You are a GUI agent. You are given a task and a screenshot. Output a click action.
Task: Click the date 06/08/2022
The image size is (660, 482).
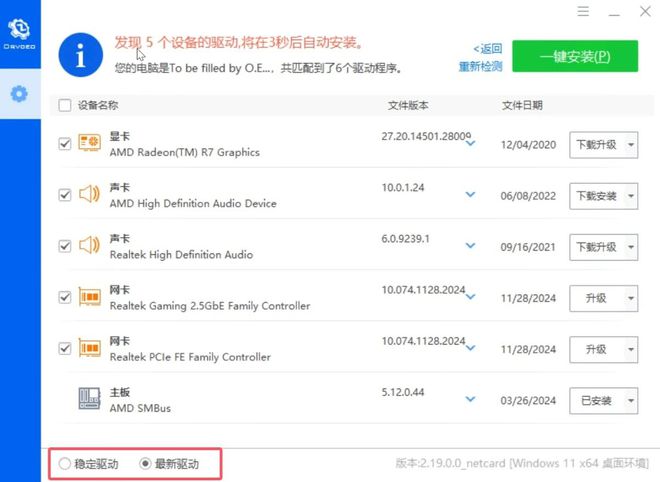click(528, 196)
